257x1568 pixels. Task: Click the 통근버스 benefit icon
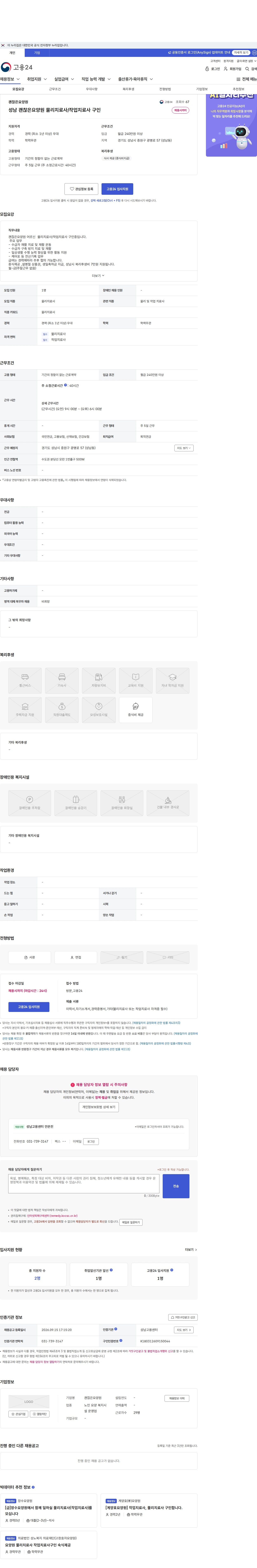coord(25,681)
